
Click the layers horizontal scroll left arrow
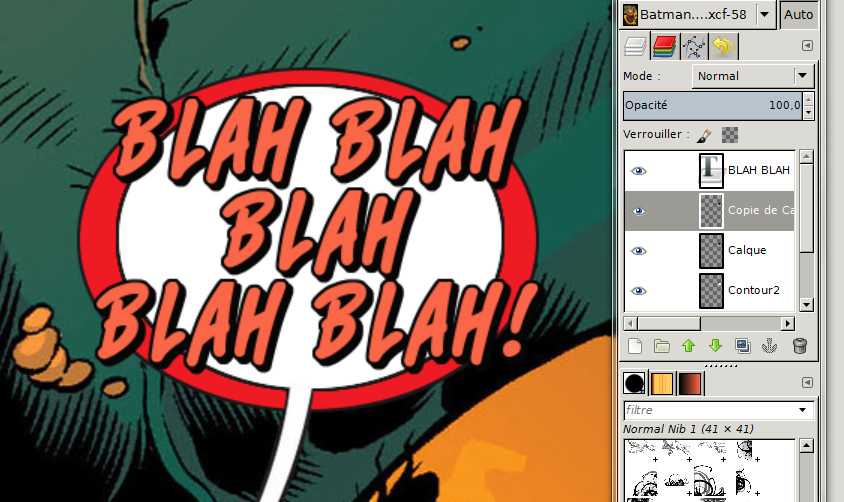pos(630,323)
